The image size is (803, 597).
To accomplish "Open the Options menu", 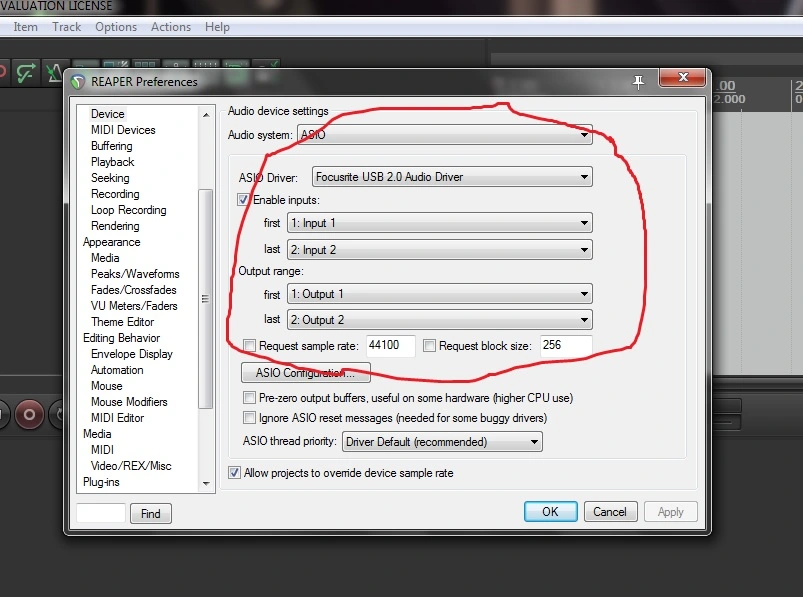I will [116, 27].
